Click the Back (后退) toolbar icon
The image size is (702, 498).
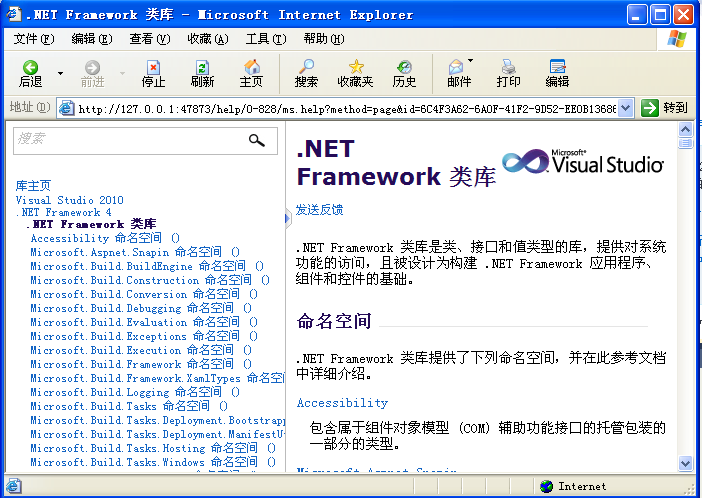click(x=30, y=68)
